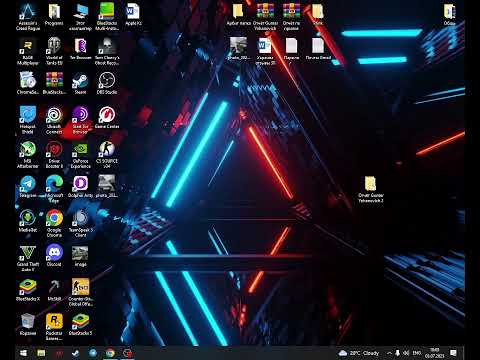
Task: Open the WinRAR archive in the third row
Action: (54, 83)
